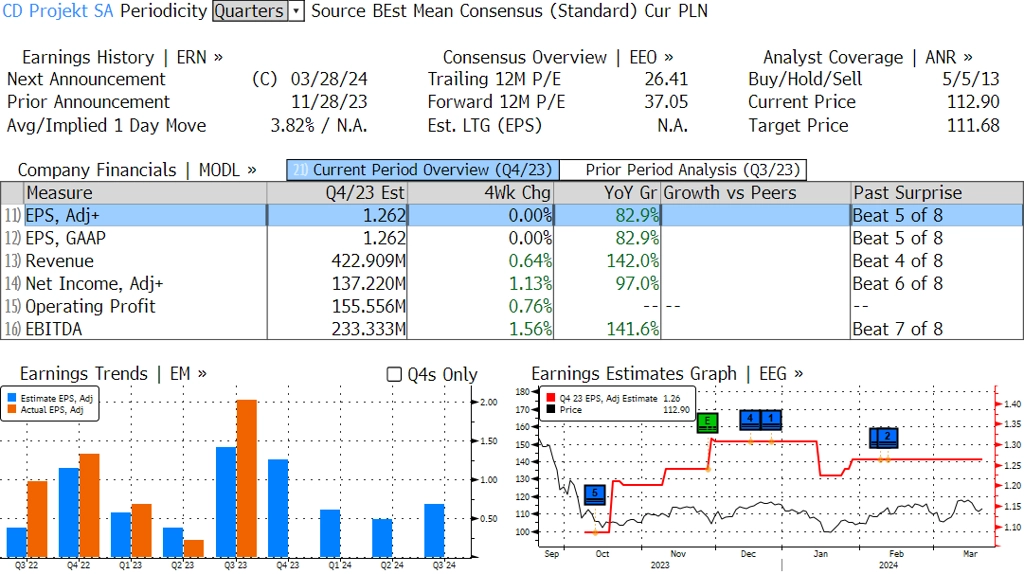Click the Revenue YoY growth 142.0%
1024x574 pixels.
[633, 261]
